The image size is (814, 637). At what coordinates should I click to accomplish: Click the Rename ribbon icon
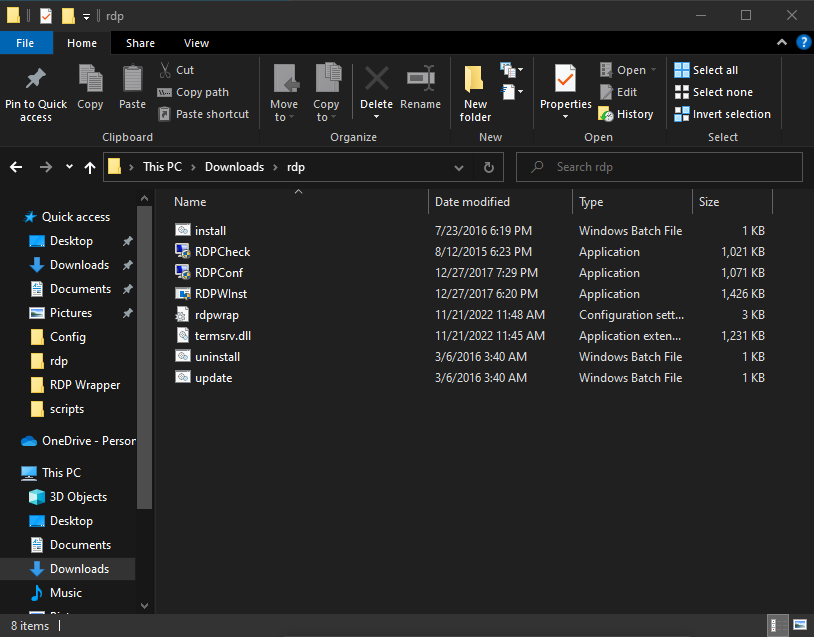coord(420,78)
